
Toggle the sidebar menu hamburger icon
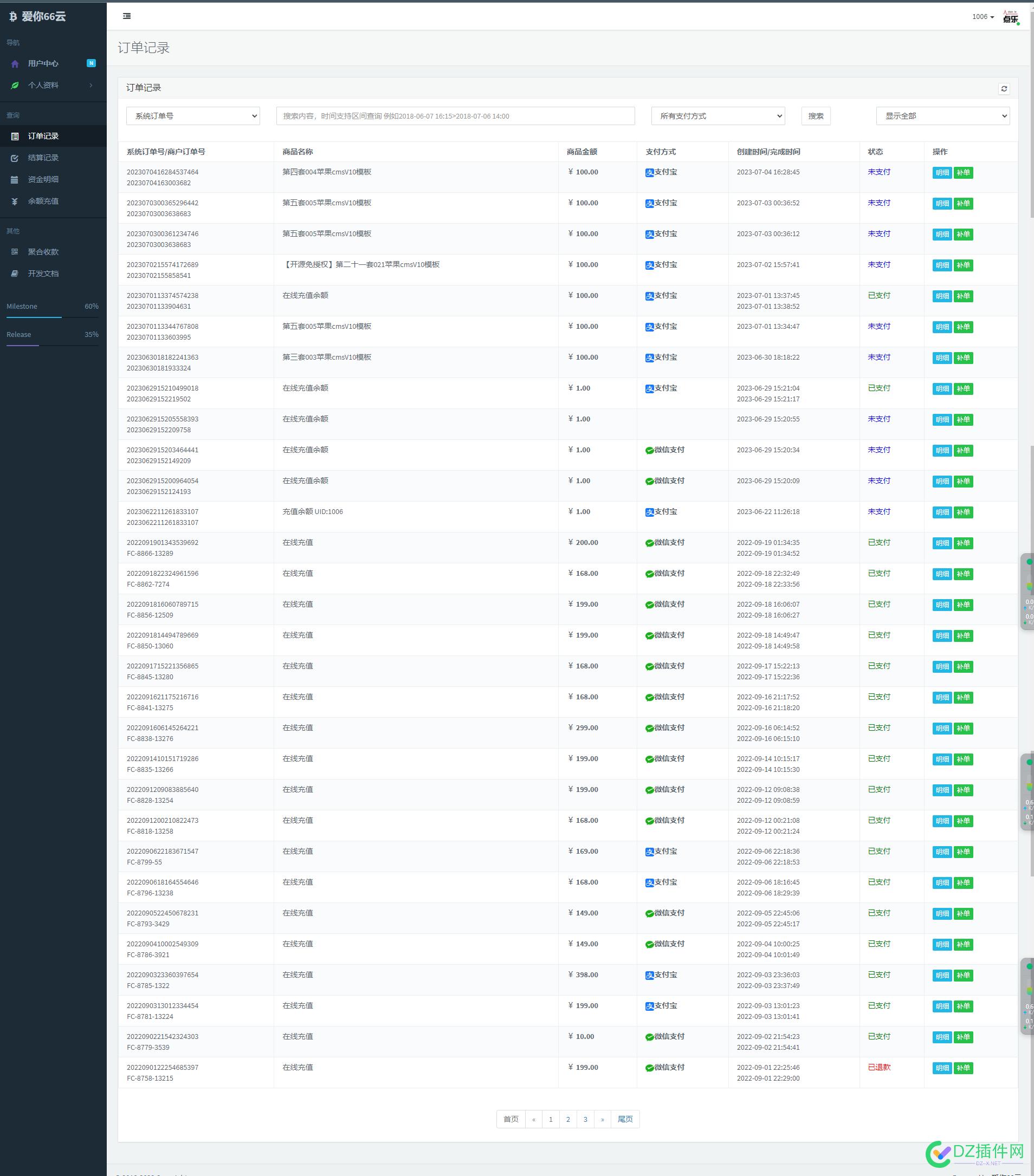pyautogui.click(x=127, y=16)
